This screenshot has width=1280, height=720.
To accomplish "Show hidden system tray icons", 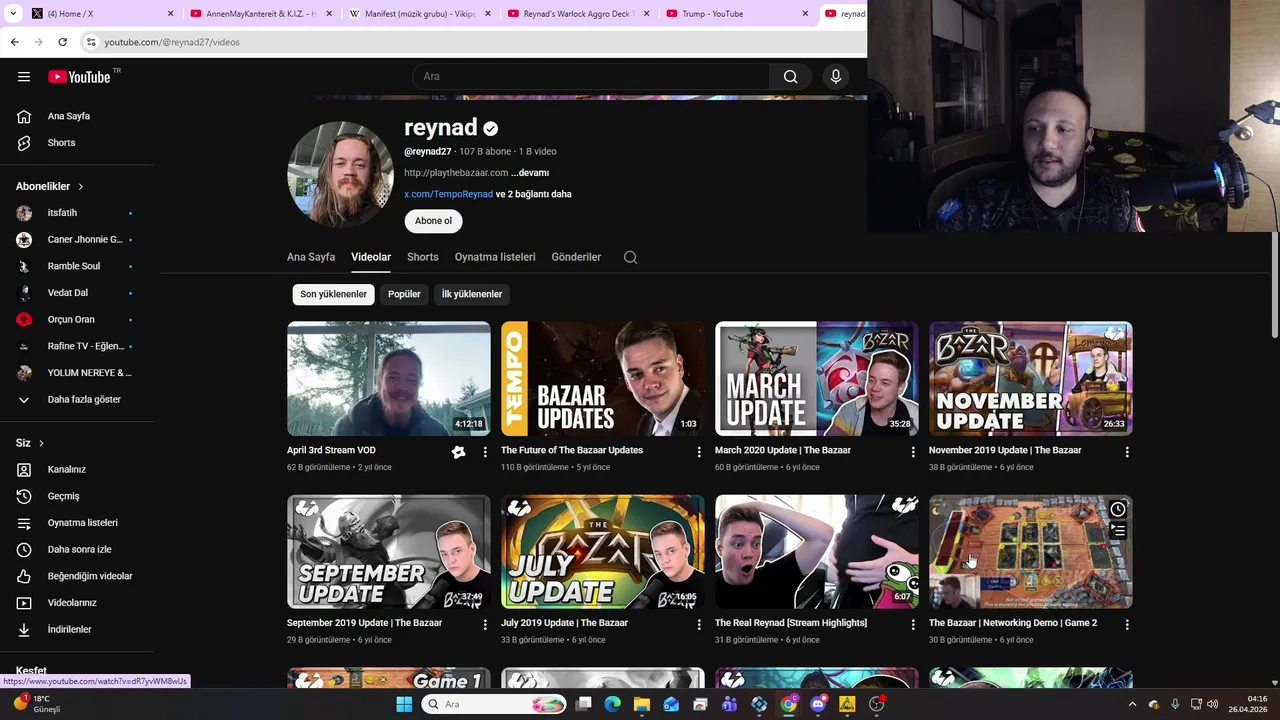I will [1132, 704].
